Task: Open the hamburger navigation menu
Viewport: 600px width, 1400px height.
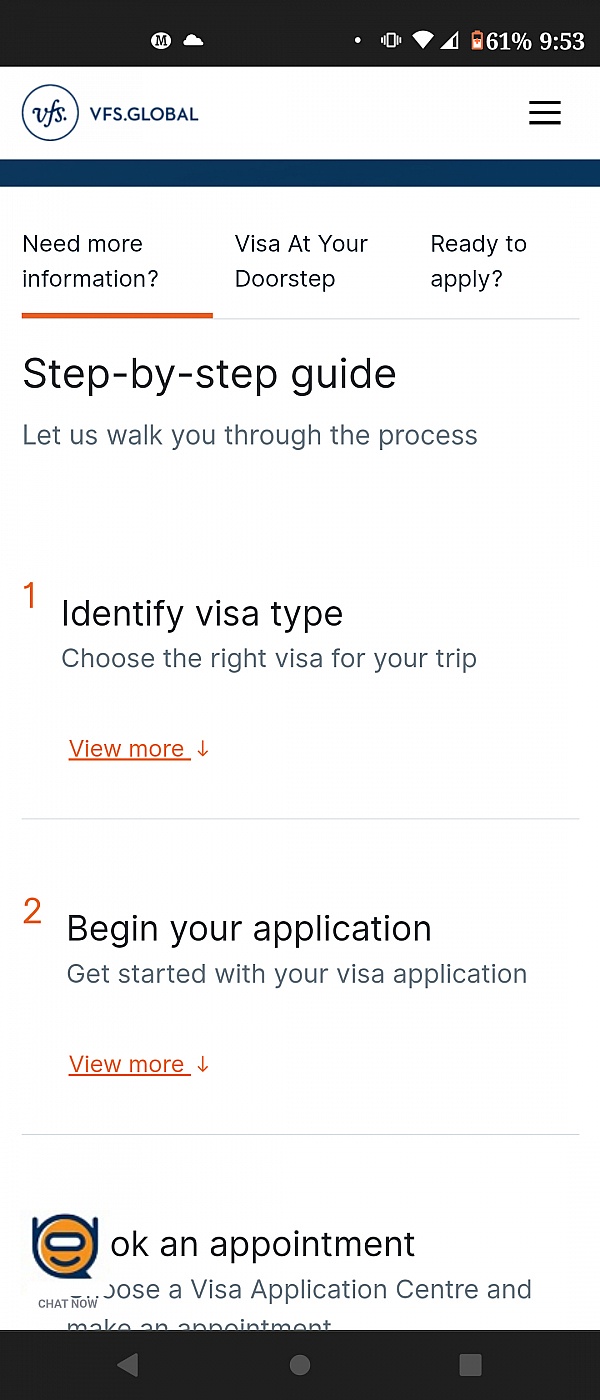Action: click(544, 113)
